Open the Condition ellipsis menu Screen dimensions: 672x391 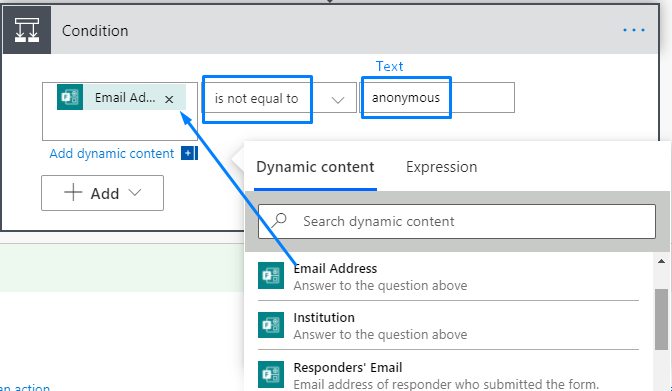pyautogui.click(x=634, y=30)
